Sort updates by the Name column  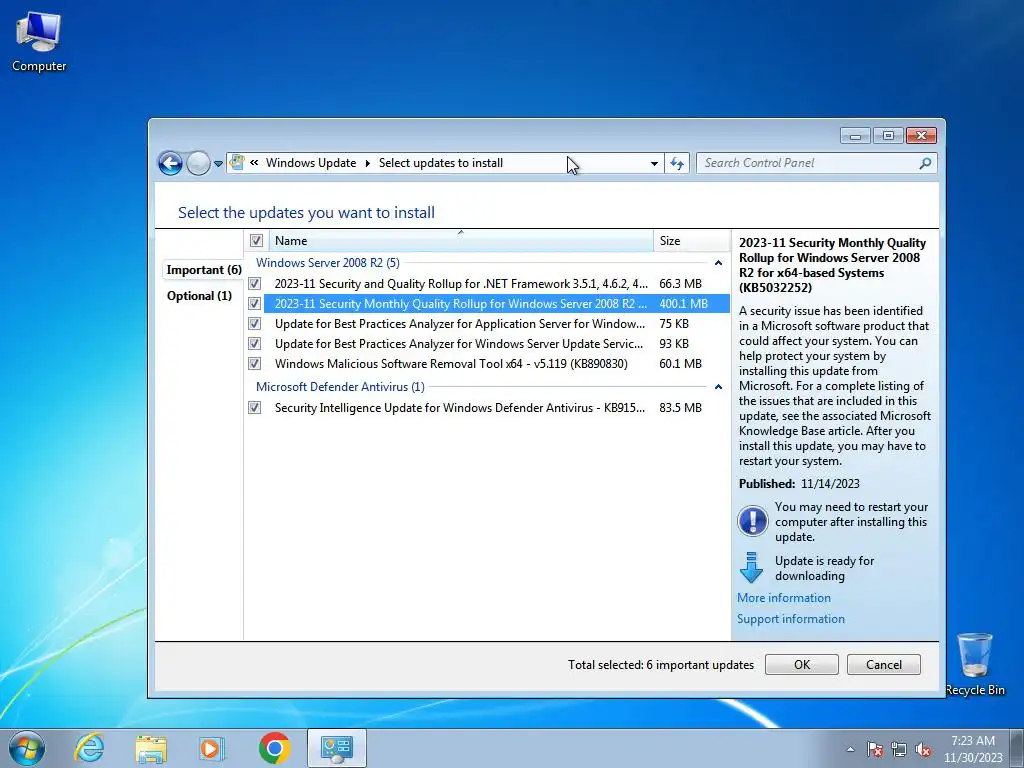click(460, 240)
